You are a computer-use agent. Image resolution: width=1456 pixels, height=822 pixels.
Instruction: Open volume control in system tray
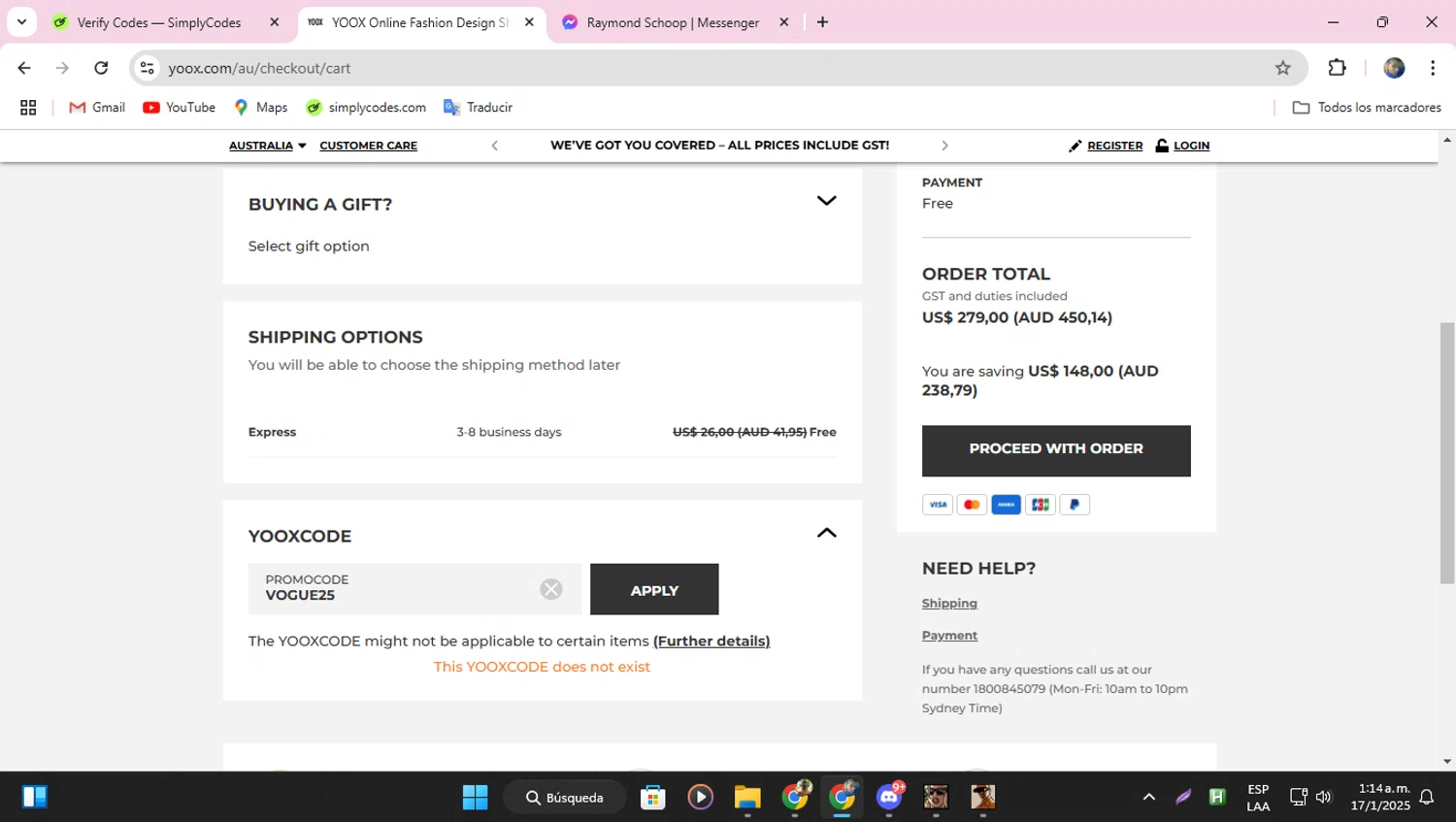coord(1324,798)
